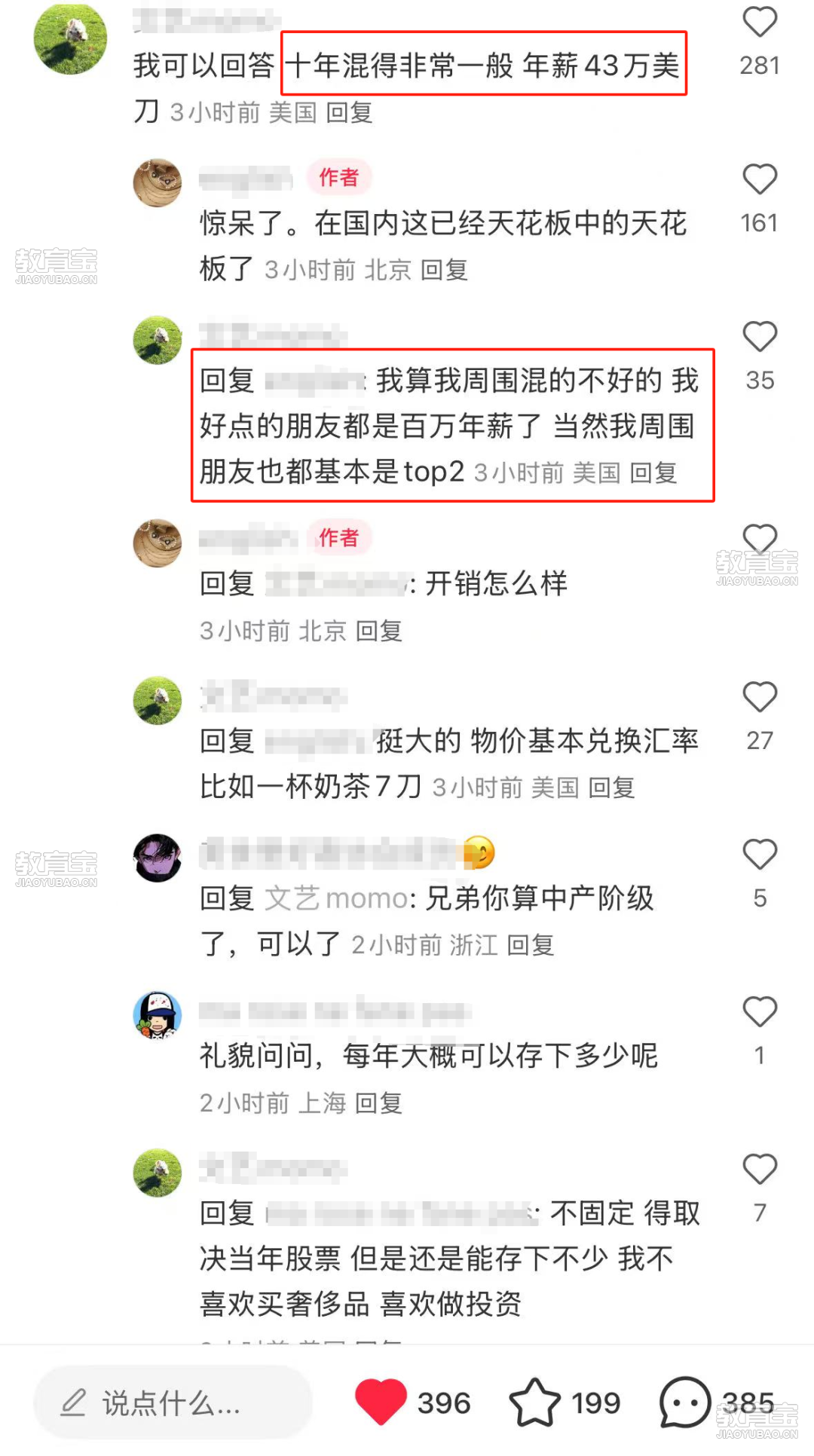Tap the red heart with 396 likes
Viewport: 814px width, 1456px height.
[381, 1402]
